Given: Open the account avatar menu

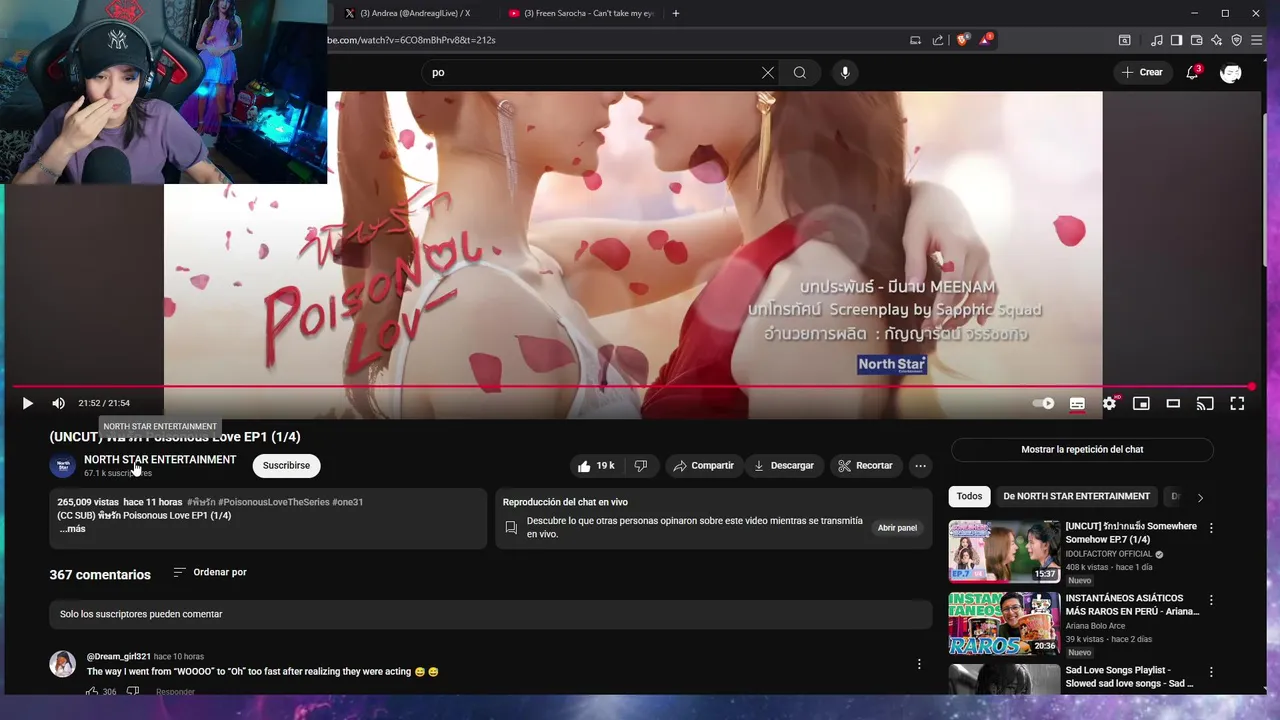Looking at the screenshot, I should (x=1231, y=72).
